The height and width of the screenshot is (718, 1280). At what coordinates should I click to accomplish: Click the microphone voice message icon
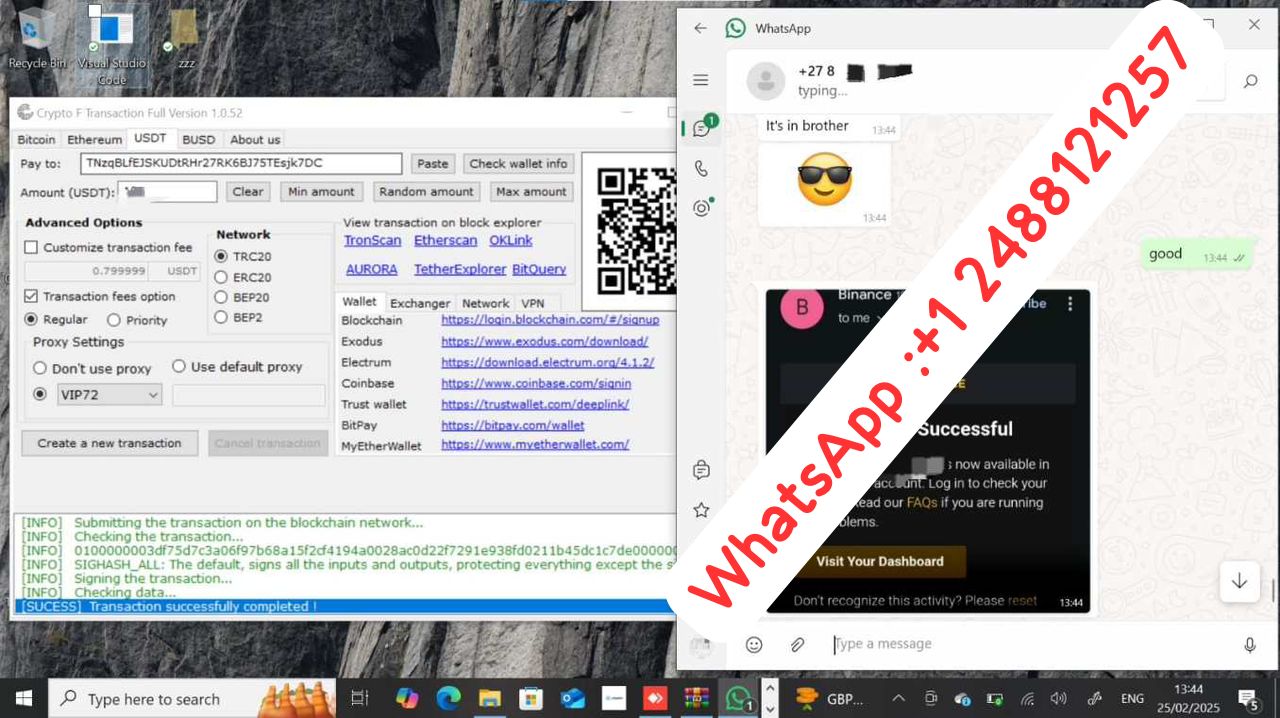(x=1249, y=645)
